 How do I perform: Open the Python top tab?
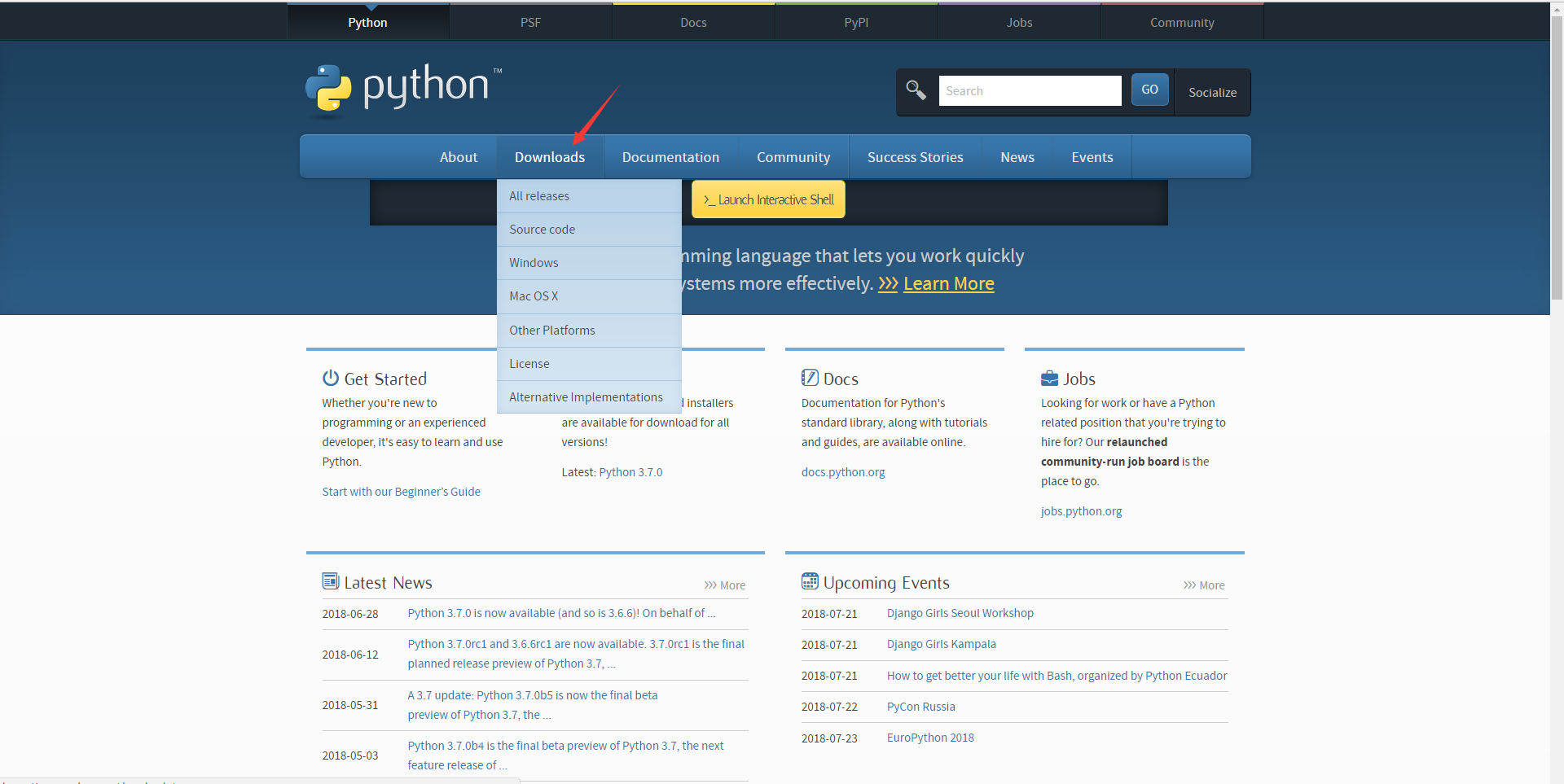(367, 22)
